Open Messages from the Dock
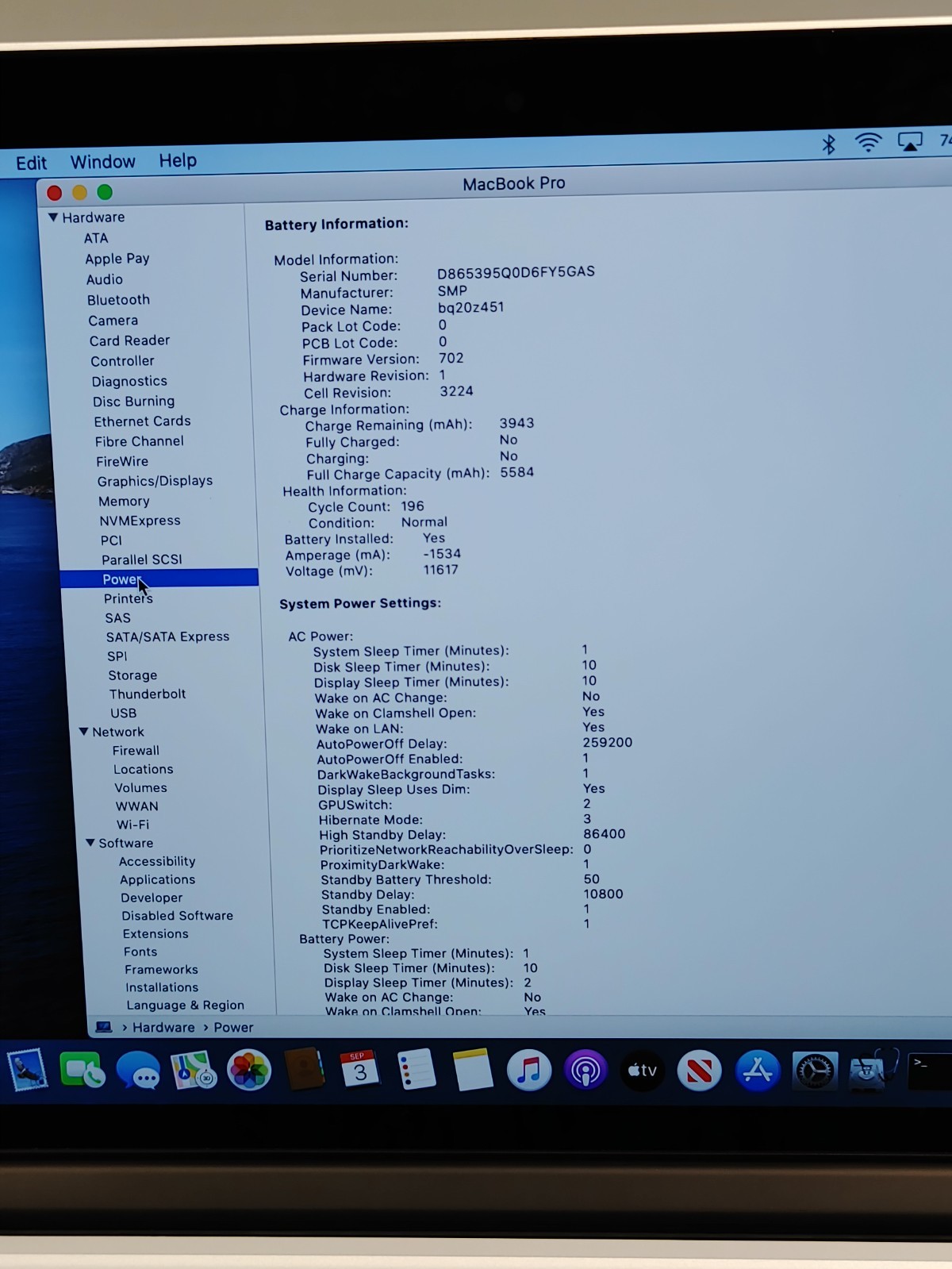The height and width of the screenshot is (1269, 952). point(138,1071)
